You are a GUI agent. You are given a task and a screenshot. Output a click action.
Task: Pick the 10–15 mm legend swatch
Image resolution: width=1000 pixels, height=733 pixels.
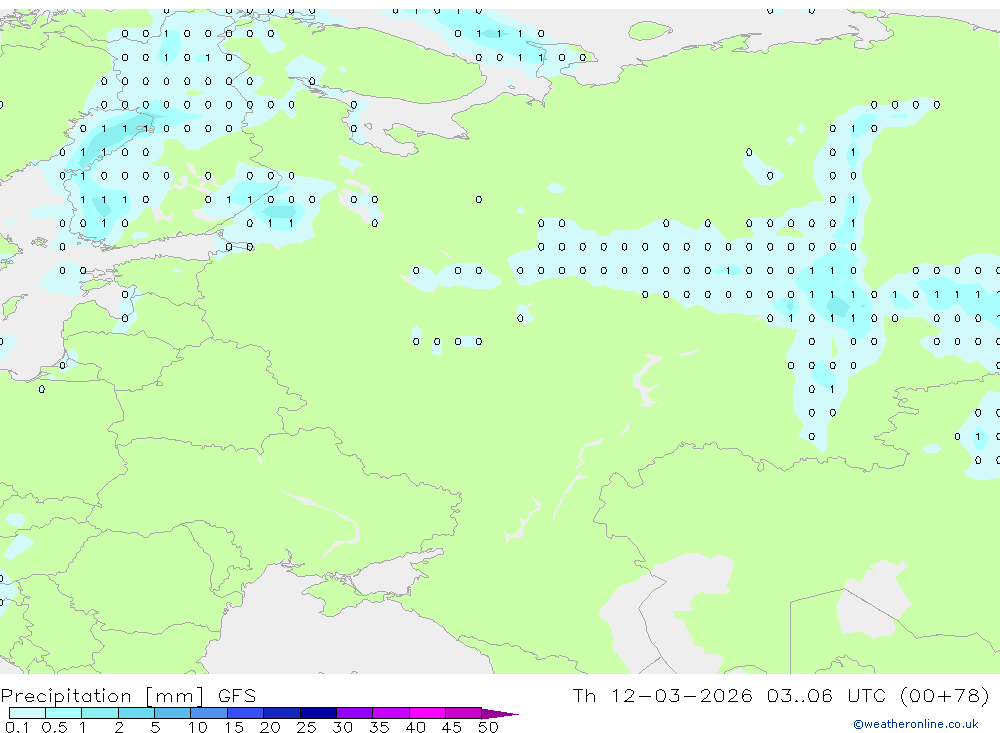pos(209,713)
